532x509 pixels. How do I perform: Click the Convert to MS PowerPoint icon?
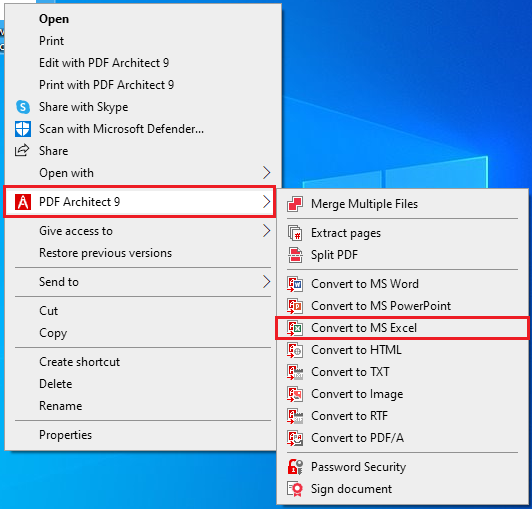(x=295, y=306)
